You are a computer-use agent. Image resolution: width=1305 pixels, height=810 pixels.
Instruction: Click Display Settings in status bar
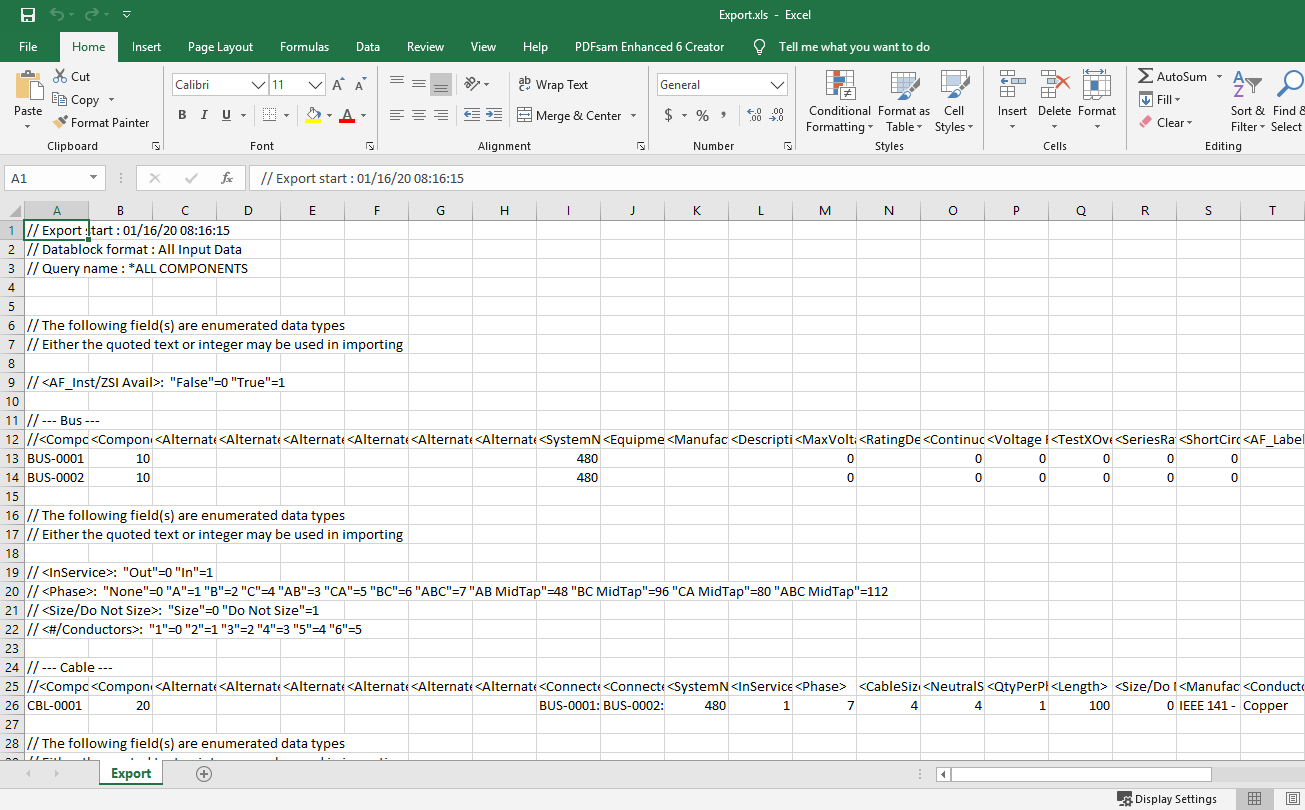click(x=1167, y=799)
